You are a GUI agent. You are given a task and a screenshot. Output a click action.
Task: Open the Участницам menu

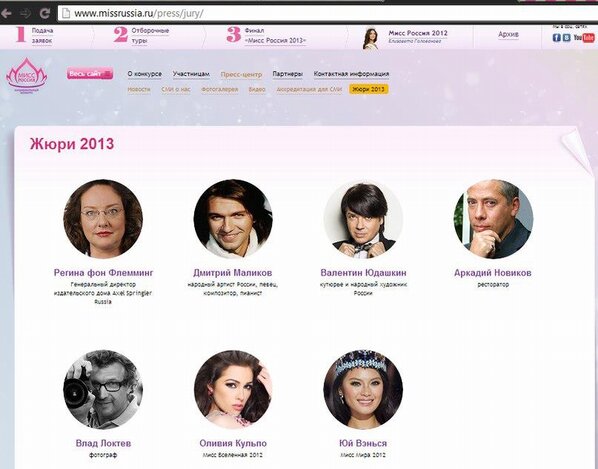pyautogui.click(x=191, y=74)
